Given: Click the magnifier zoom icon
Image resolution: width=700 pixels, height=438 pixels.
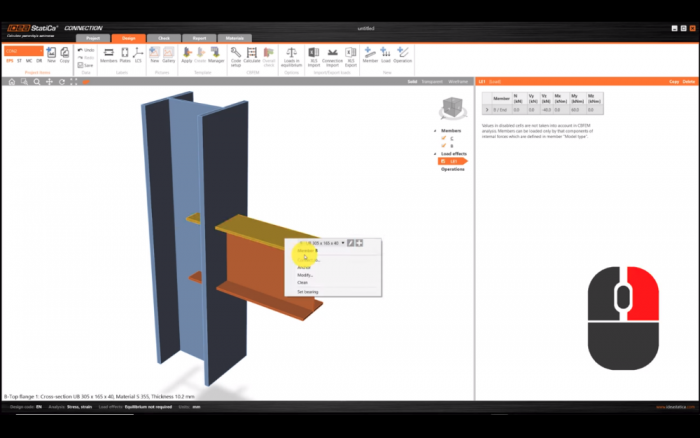Looking at the screenshot, I should pos(37,82).
